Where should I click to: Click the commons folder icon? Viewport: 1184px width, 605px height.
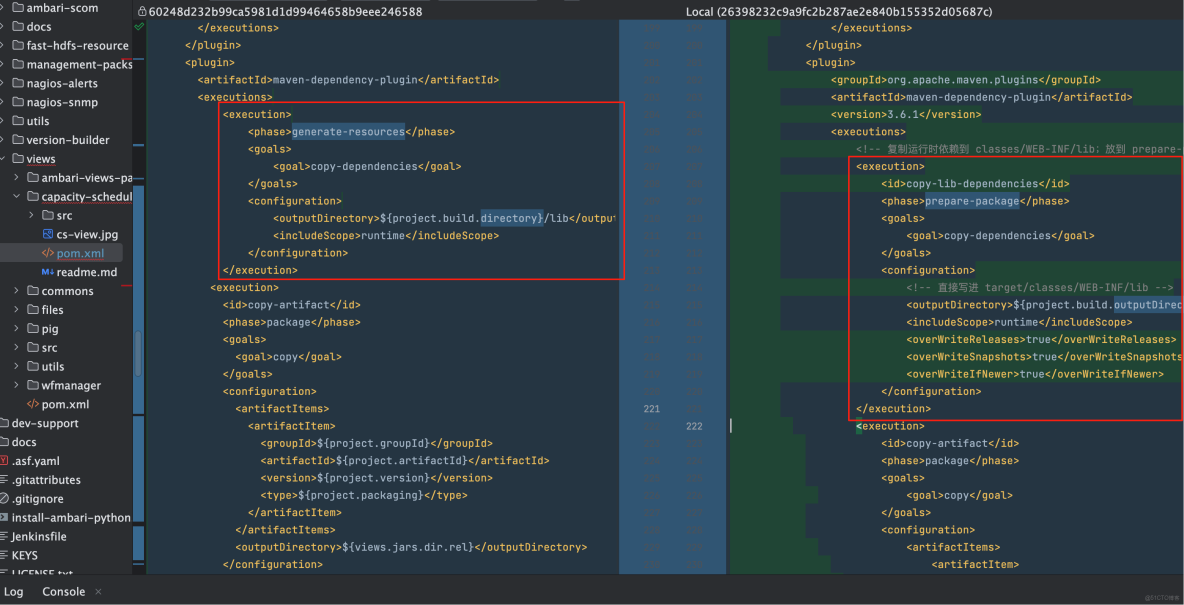click(x=32, y=291)
